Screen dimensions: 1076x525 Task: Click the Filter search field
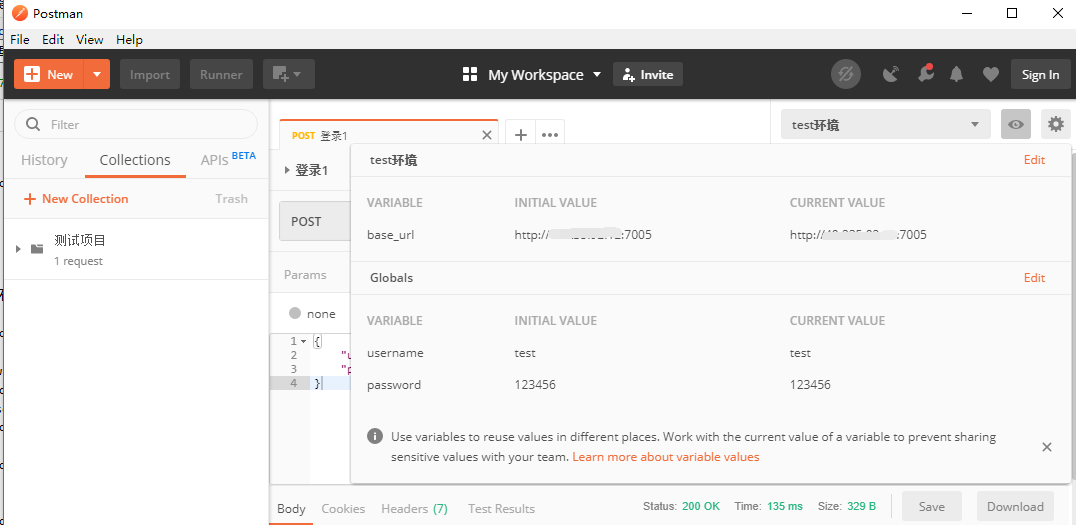(x=136, y=124)
